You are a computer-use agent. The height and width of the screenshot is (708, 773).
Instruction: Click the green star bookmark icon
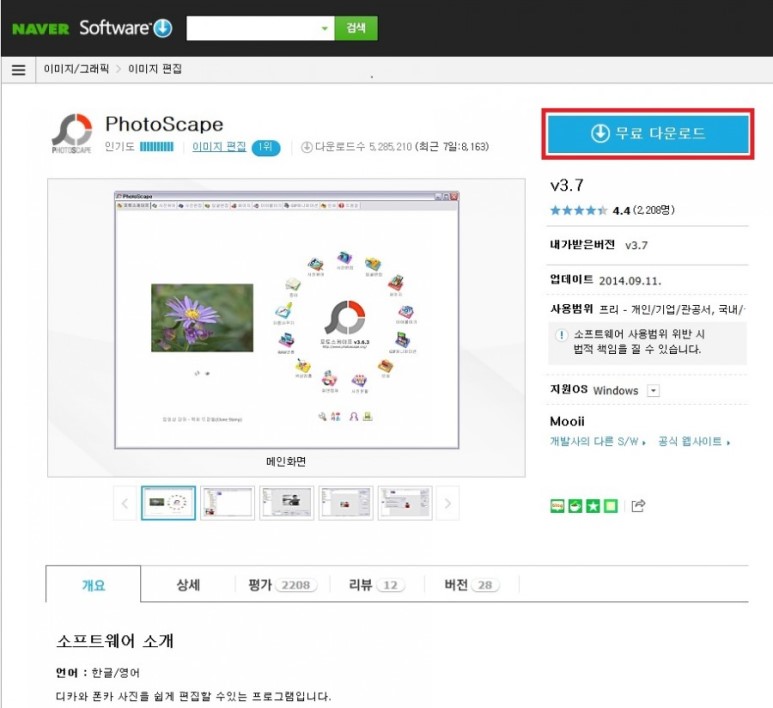pos(593,506)
